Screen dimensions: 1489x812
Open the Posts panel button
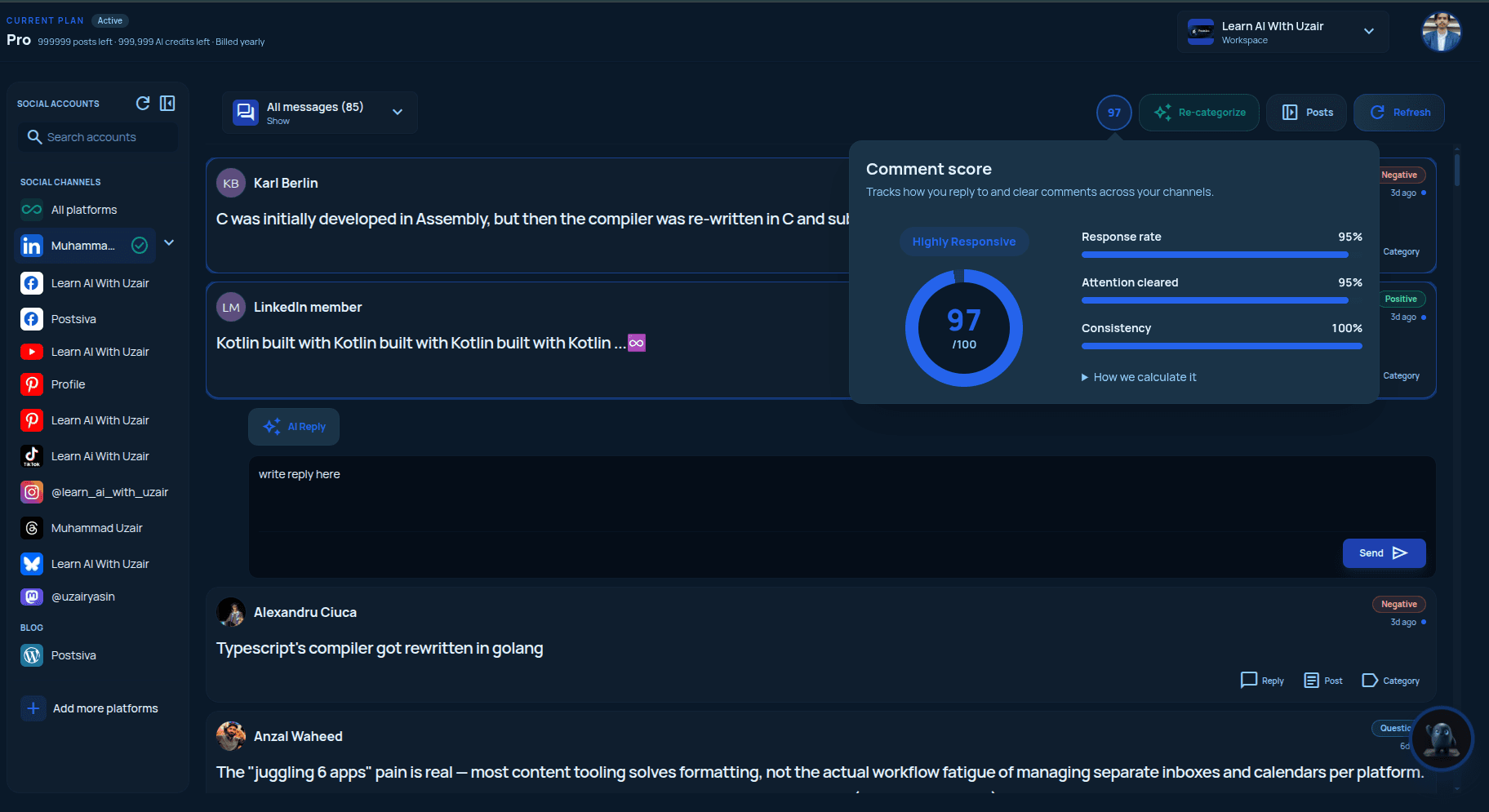(x=1307, y=113)
